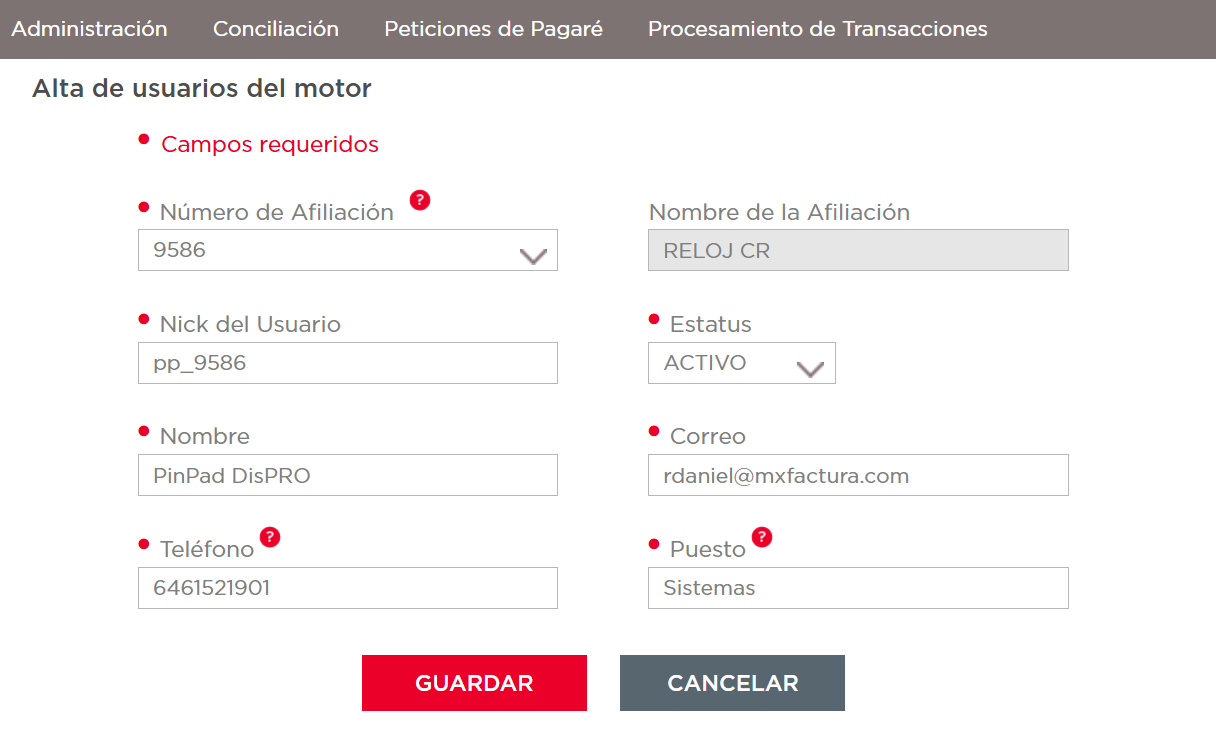Open the Conciliación menu
Image resolution: width=1216 pixels, height=752 pixels.
coord(276,29)
